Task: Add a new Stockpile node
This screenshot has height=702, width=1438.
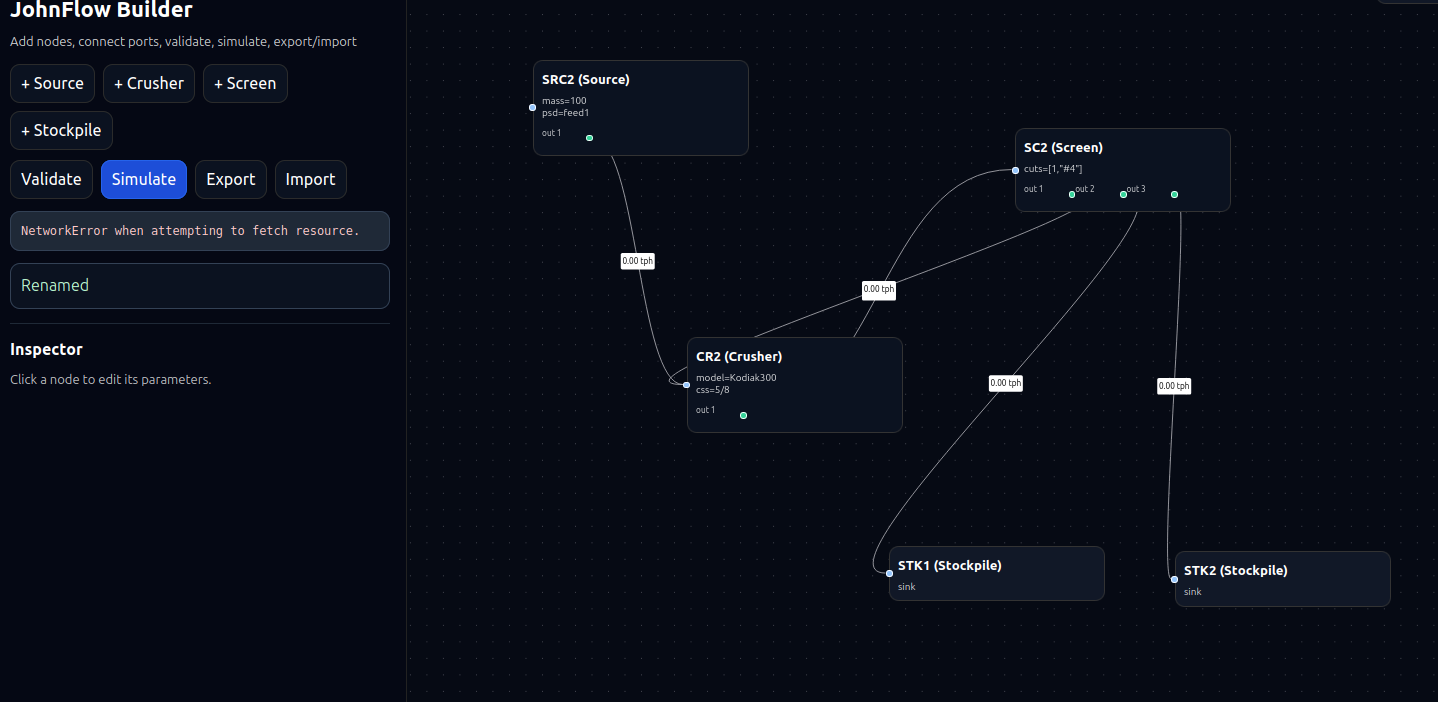Action: [x=61, y=131]
